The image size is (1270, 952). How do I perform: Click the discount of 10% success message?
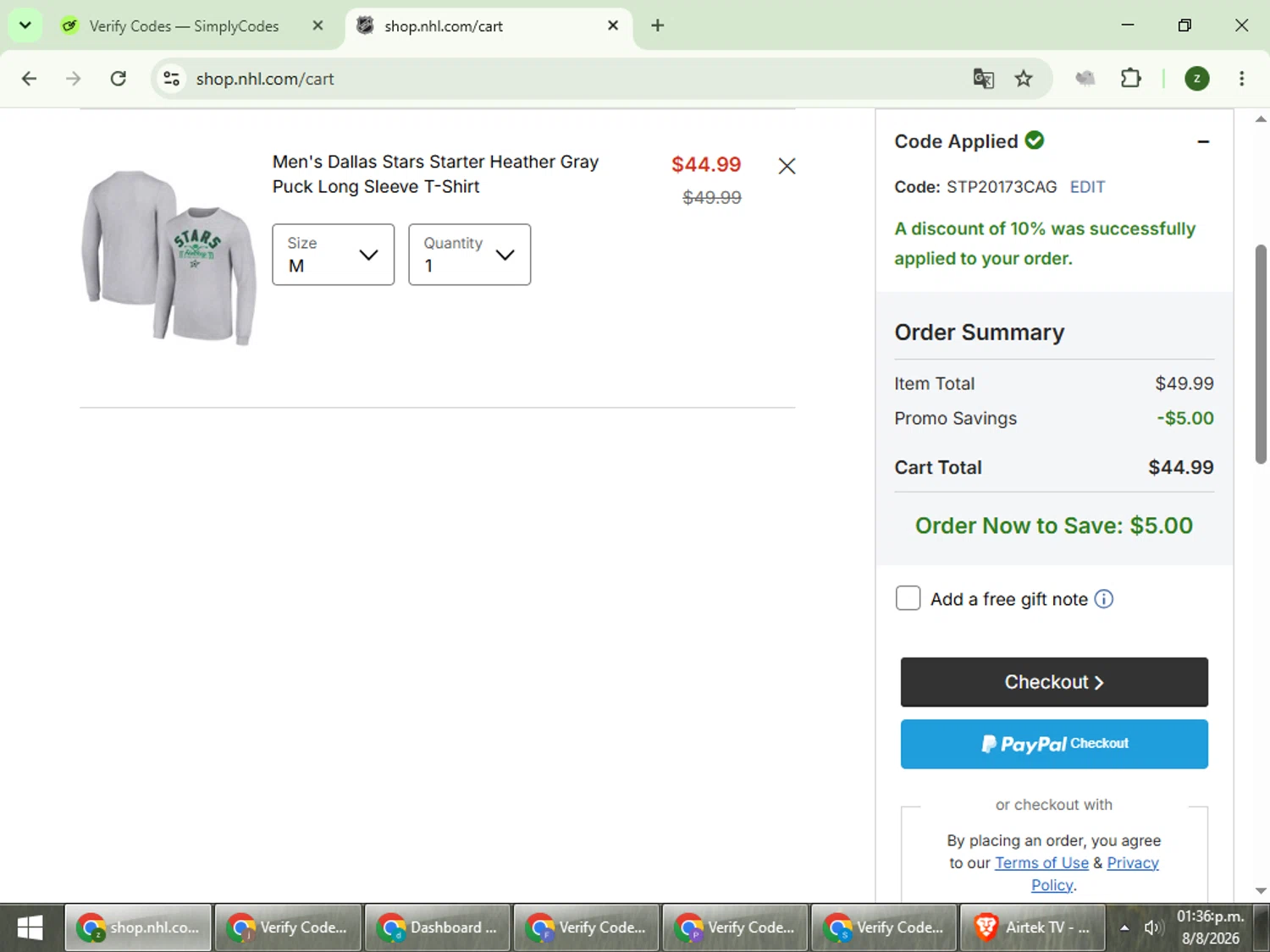[1046, 244]
